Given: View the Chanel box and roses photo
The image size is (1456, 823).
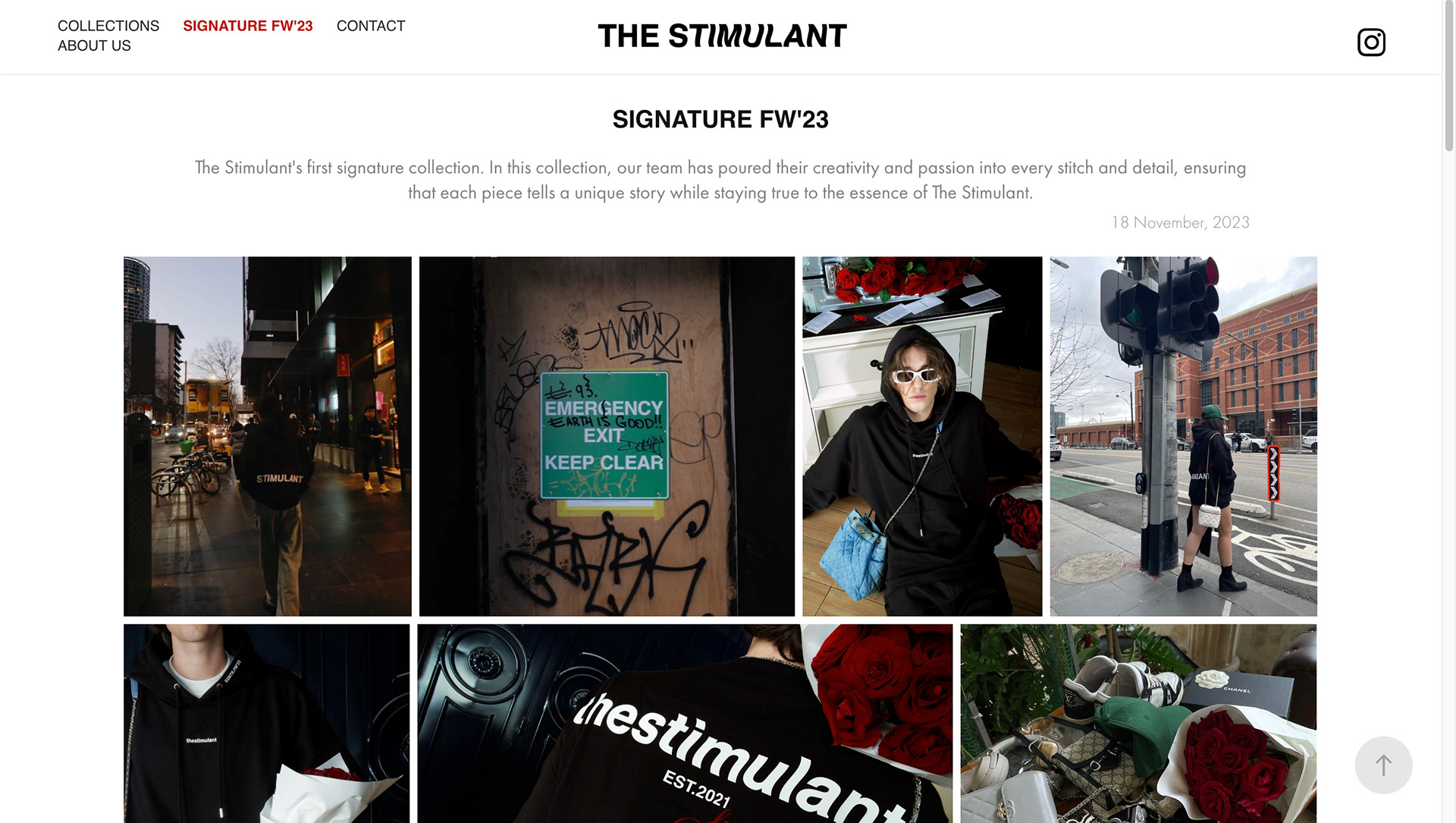Looking at the screenshot, I should click(1138, 724).
